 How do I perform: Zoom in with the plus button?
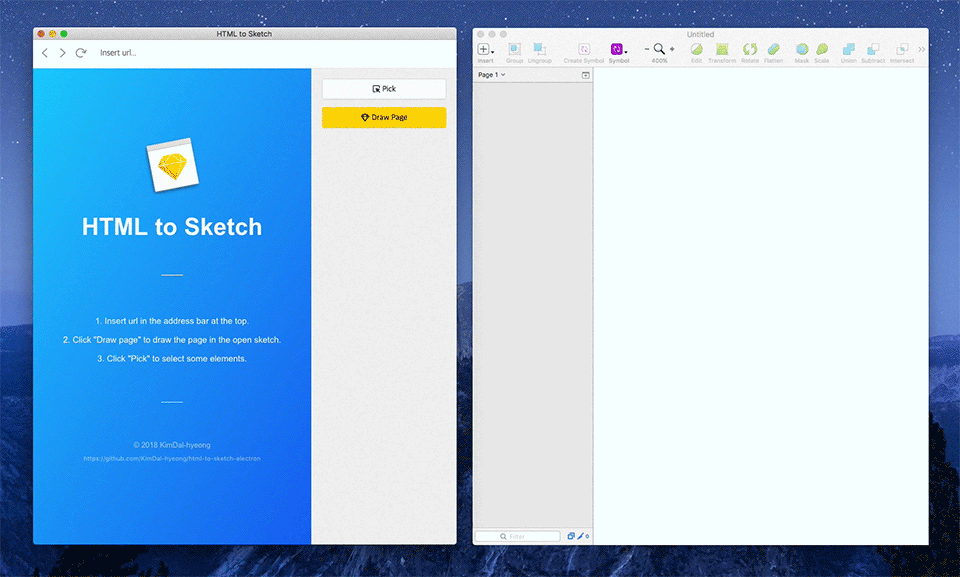pos(672,49)
